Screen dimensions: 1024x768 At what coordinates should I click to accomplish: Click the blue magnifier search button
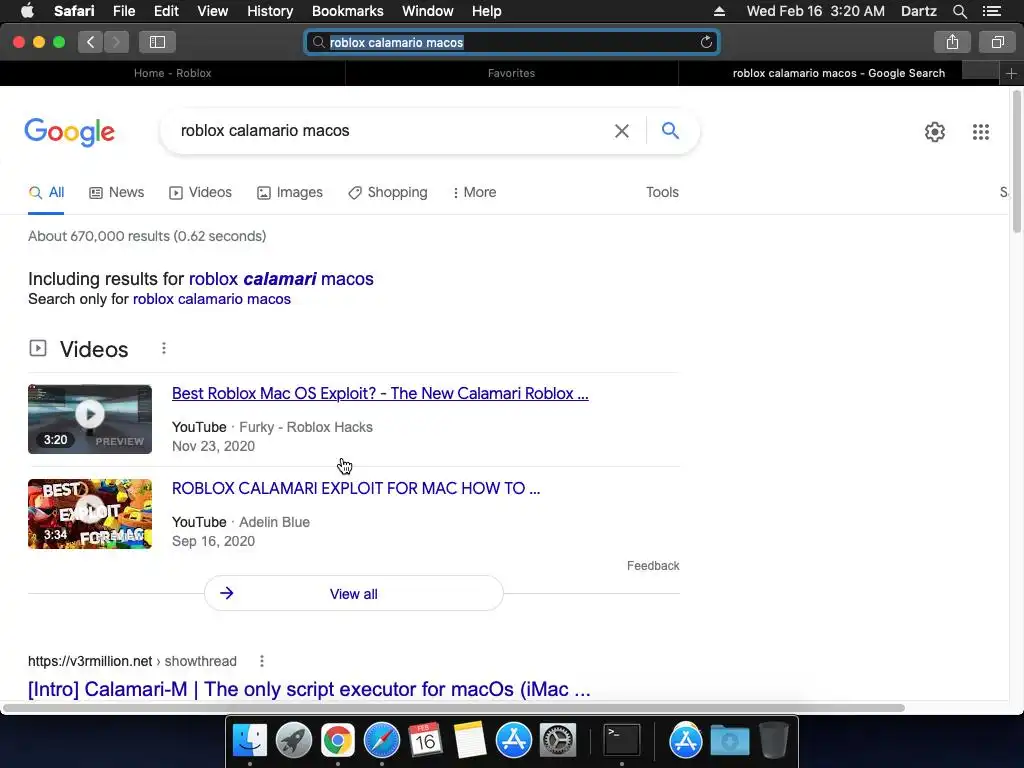click(x=670, y=131)
